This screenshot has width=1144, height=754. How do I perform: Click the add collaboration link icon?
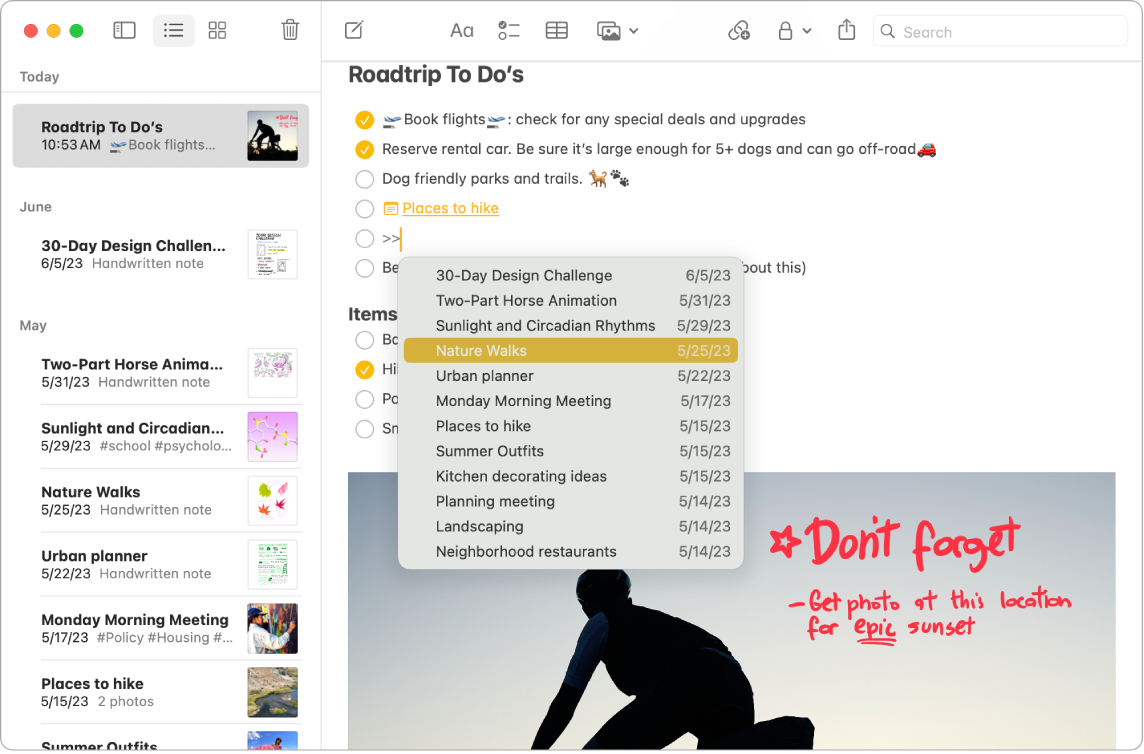coord(739,30)
